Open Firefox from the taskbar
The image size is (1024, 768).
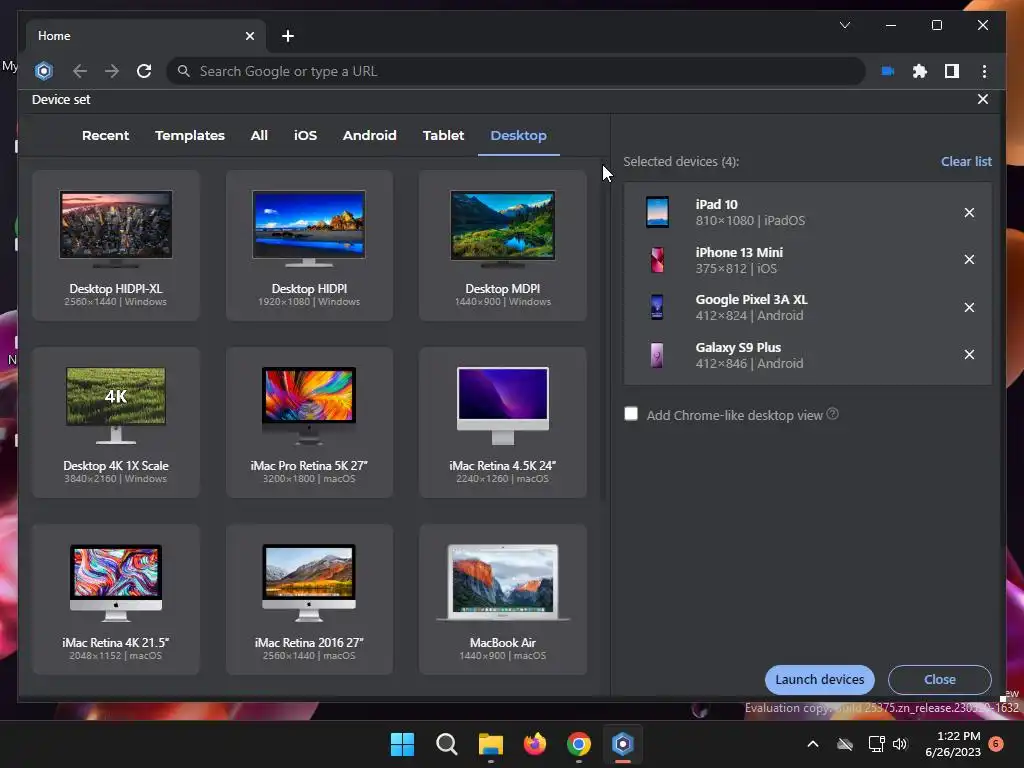pyautogui.click(x=535, y=744)
